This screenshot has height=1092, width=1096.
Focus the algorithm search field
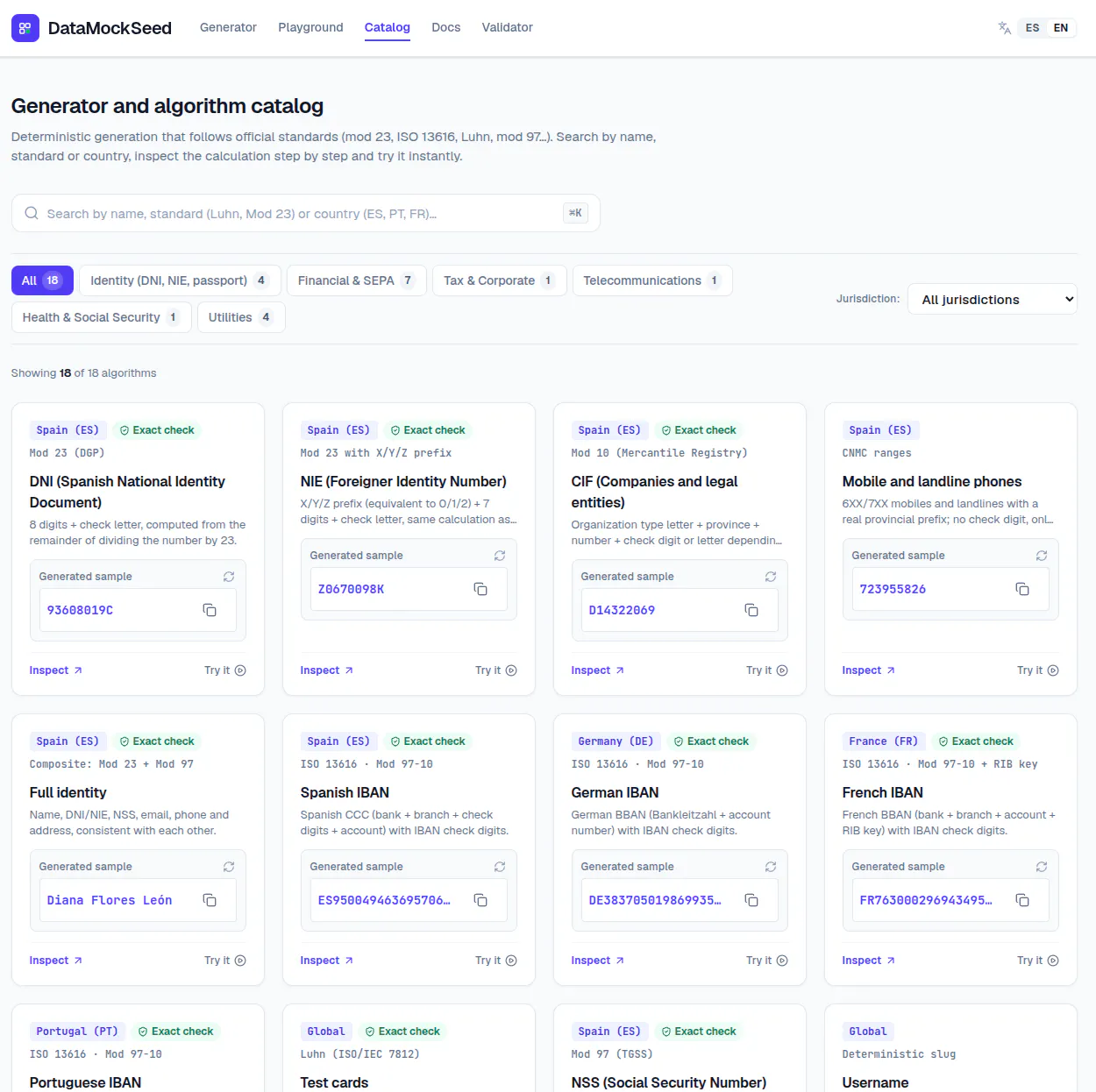pyautogui.click(x=305, y=213)
